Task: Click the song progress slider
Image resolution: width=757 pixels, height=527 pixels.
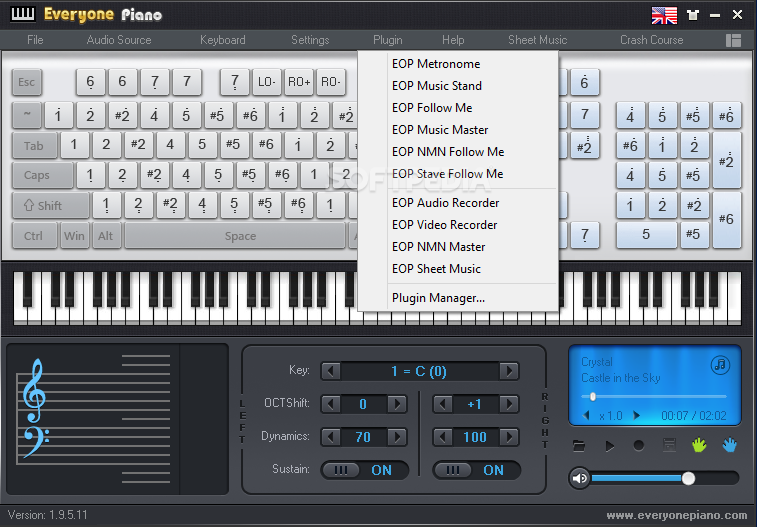Action: (x=654, y=397)
